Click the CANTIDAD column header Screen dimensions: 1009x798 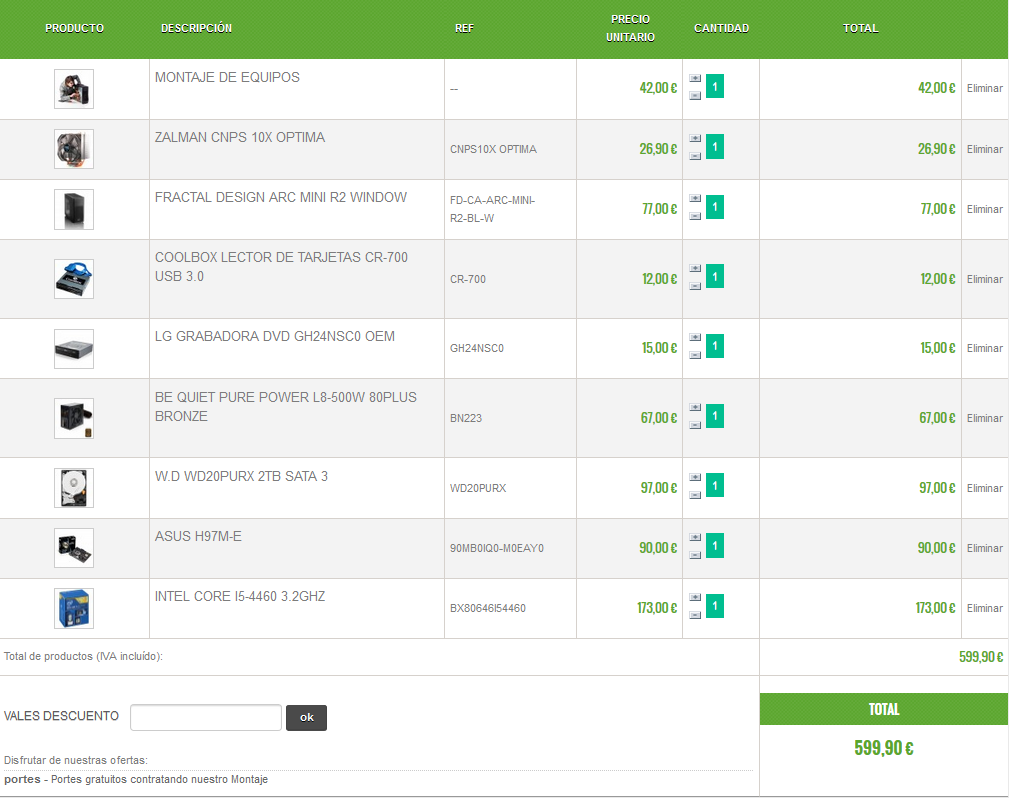click(x=721, y=28)
